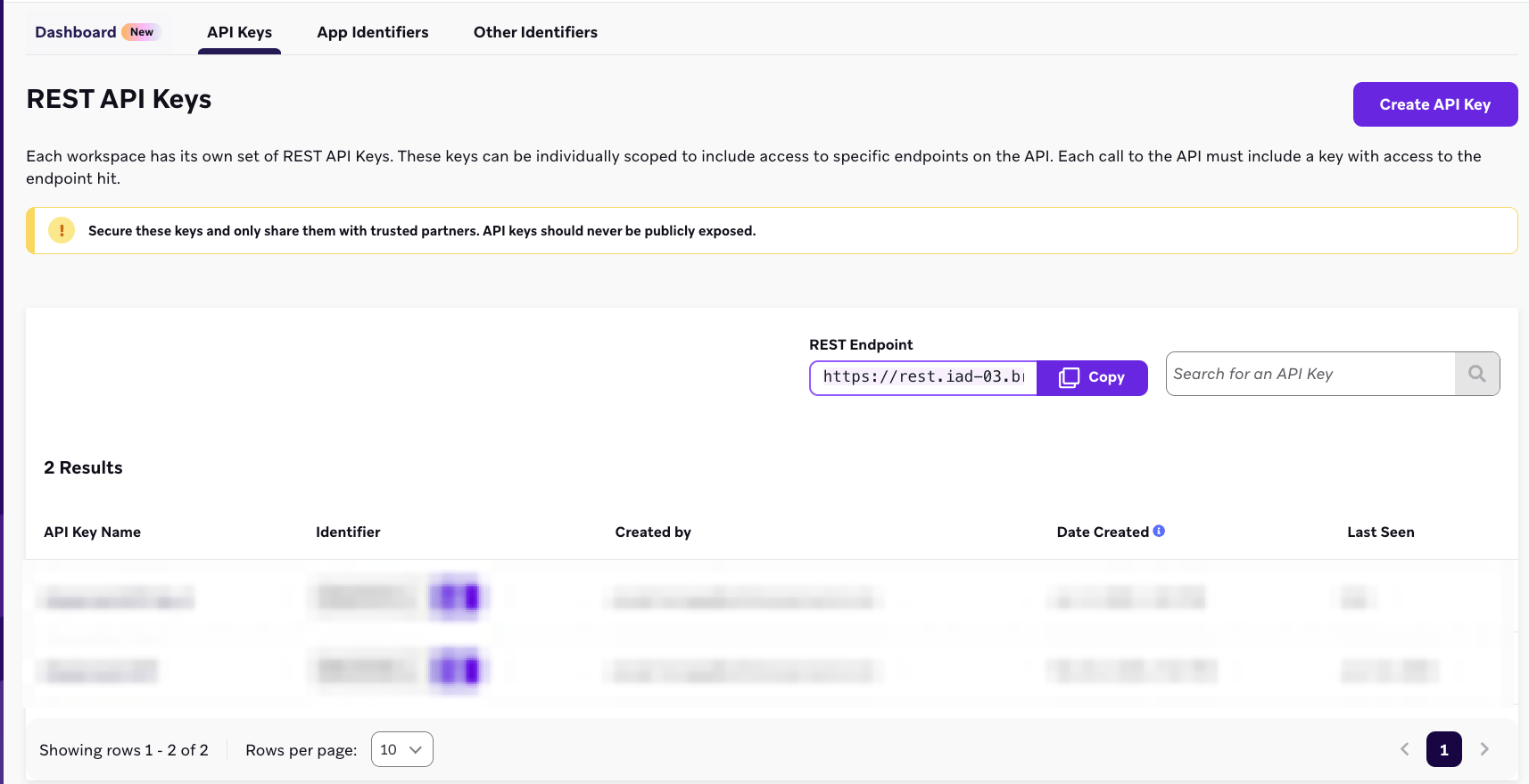Select page 1 pagination button
This screenshot has width=1529, height=784.
[x=1444, y=749]
